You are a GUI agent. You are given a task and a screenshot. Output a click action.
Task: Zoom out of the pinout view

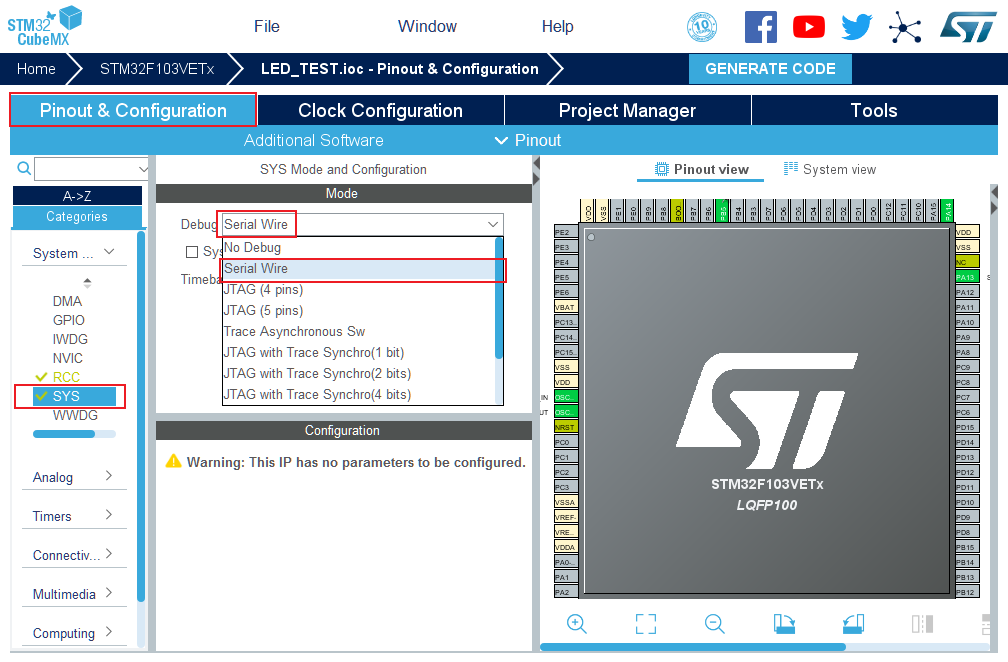715,623
